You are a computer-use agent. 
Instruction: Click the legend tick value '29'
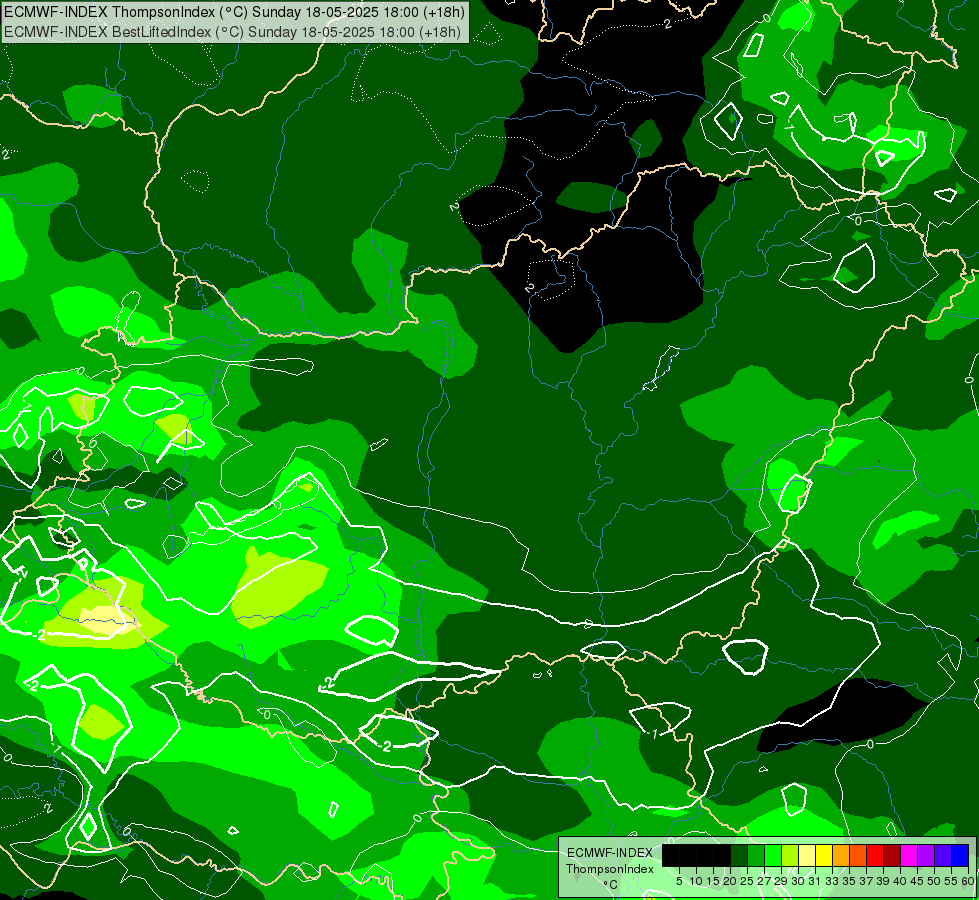click(x=781, y=881)
